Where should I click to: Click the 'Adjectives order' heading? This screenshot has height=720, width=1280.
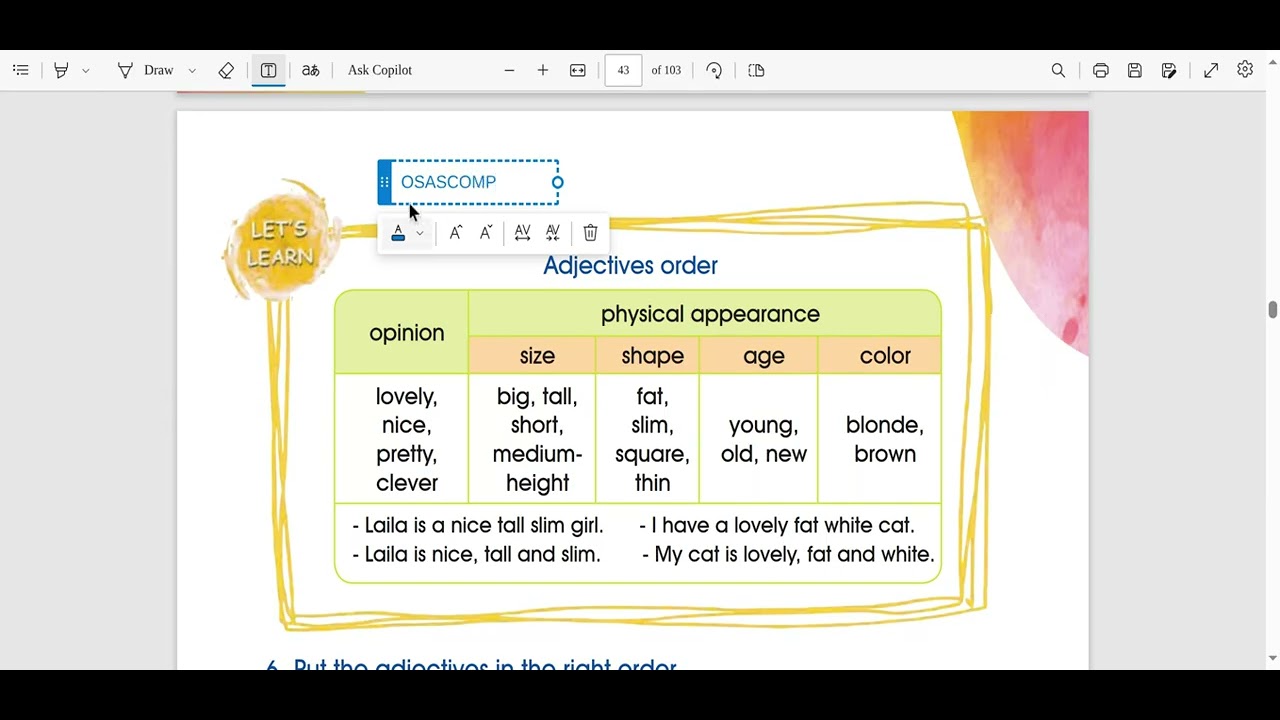630,265
